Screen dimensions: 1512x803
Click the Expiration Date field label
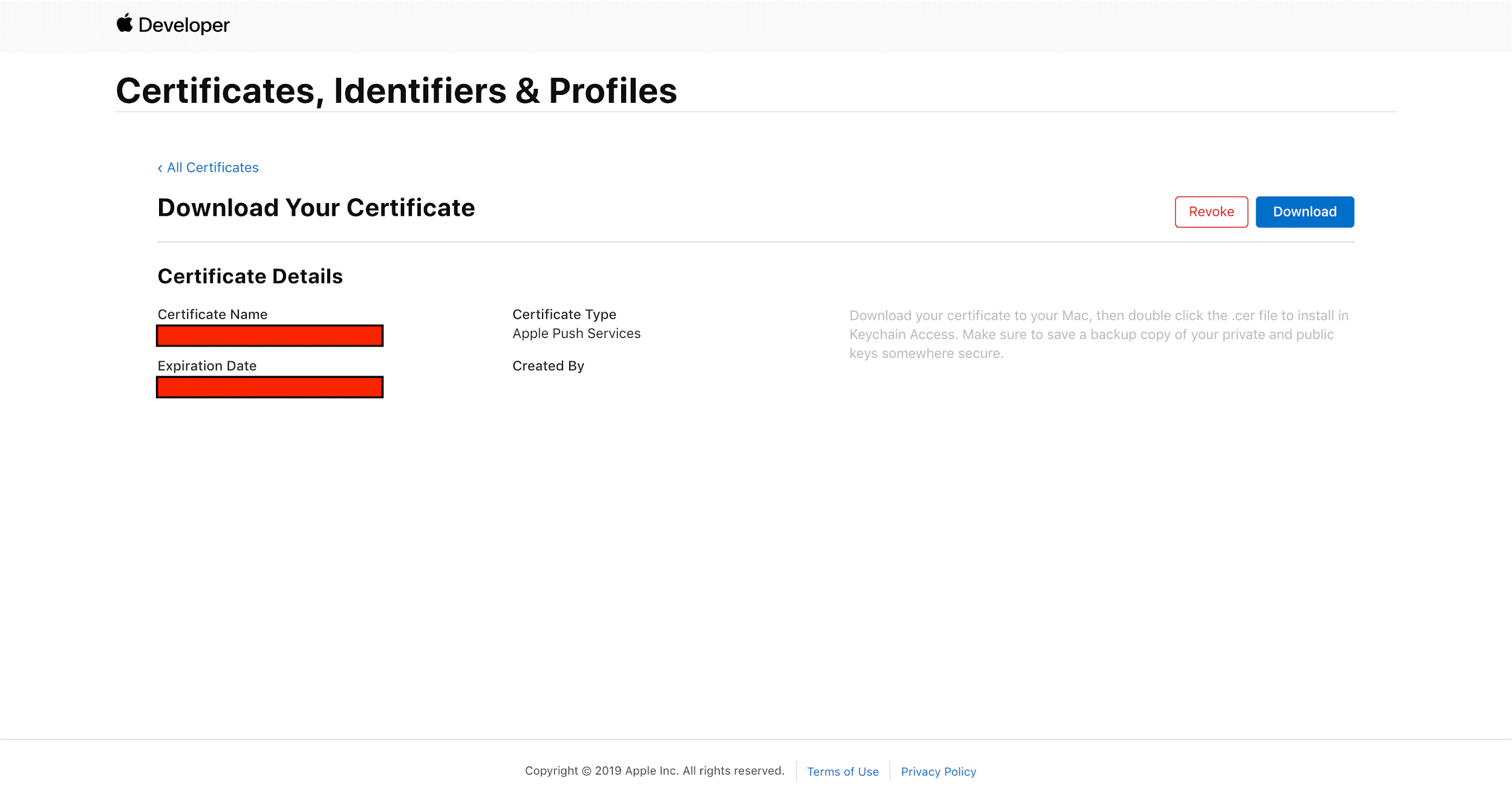207,365
